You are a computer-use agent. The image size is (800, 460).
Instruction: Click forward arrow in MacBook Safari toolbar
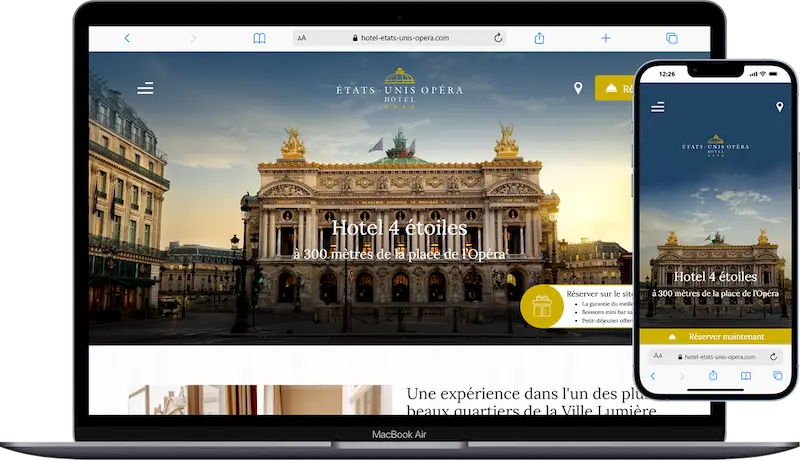click(193, 38)
